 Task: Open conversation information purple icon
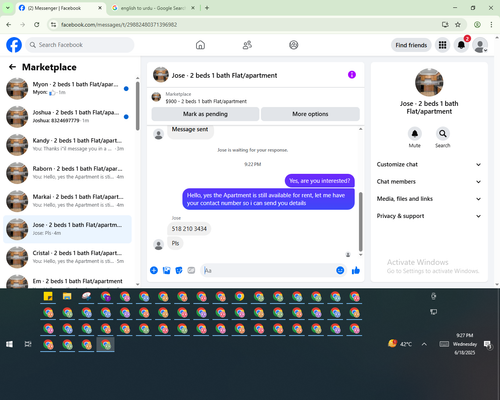[x=352, y=75]
